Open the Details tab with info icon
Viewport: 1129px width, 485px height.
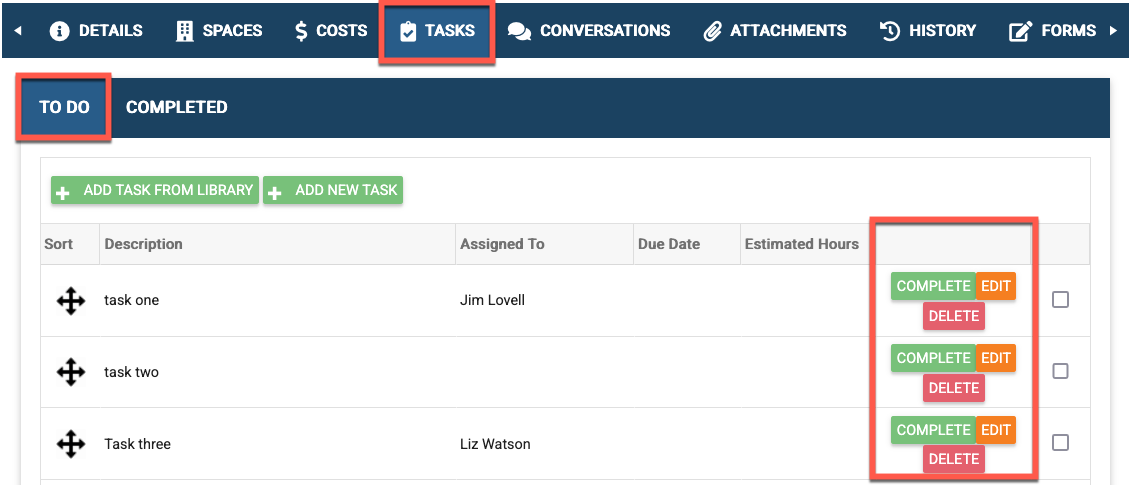(x=96, y=31)
